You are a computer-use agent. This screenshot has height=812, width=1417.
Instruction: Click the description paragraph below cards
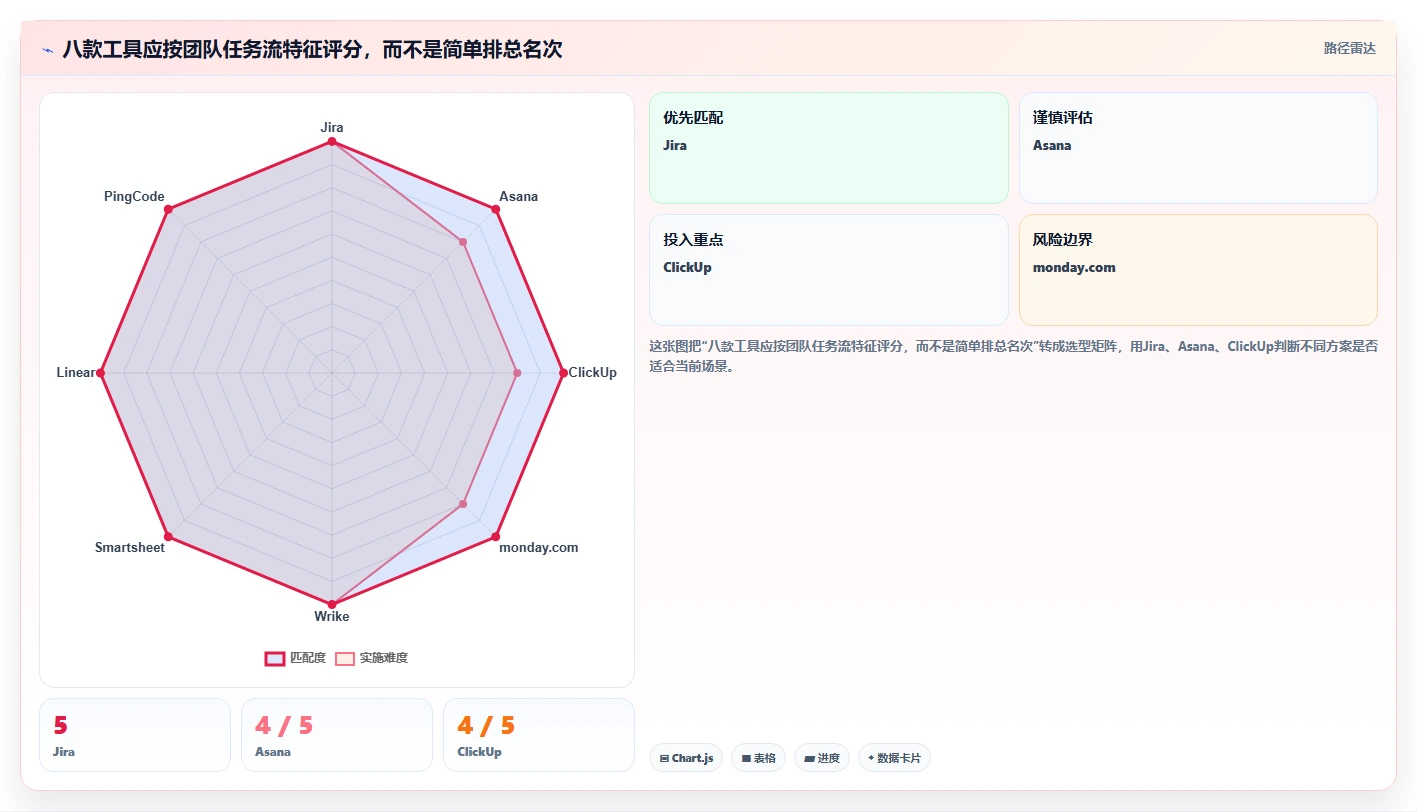tap(1013, 356)
